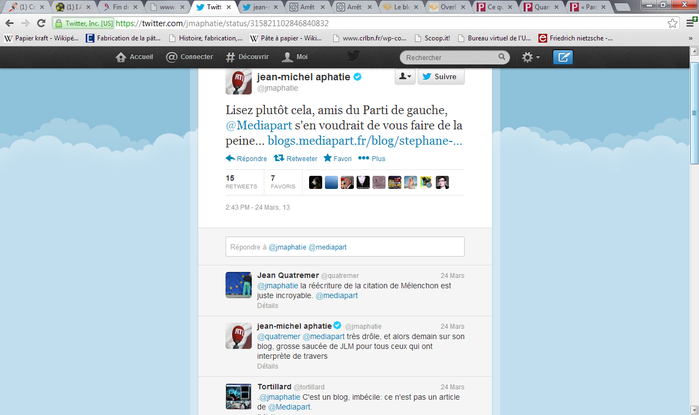This screenshot has height=415, width=699.
Task: Click the search magnifier icon
Action: pos(502,57)
